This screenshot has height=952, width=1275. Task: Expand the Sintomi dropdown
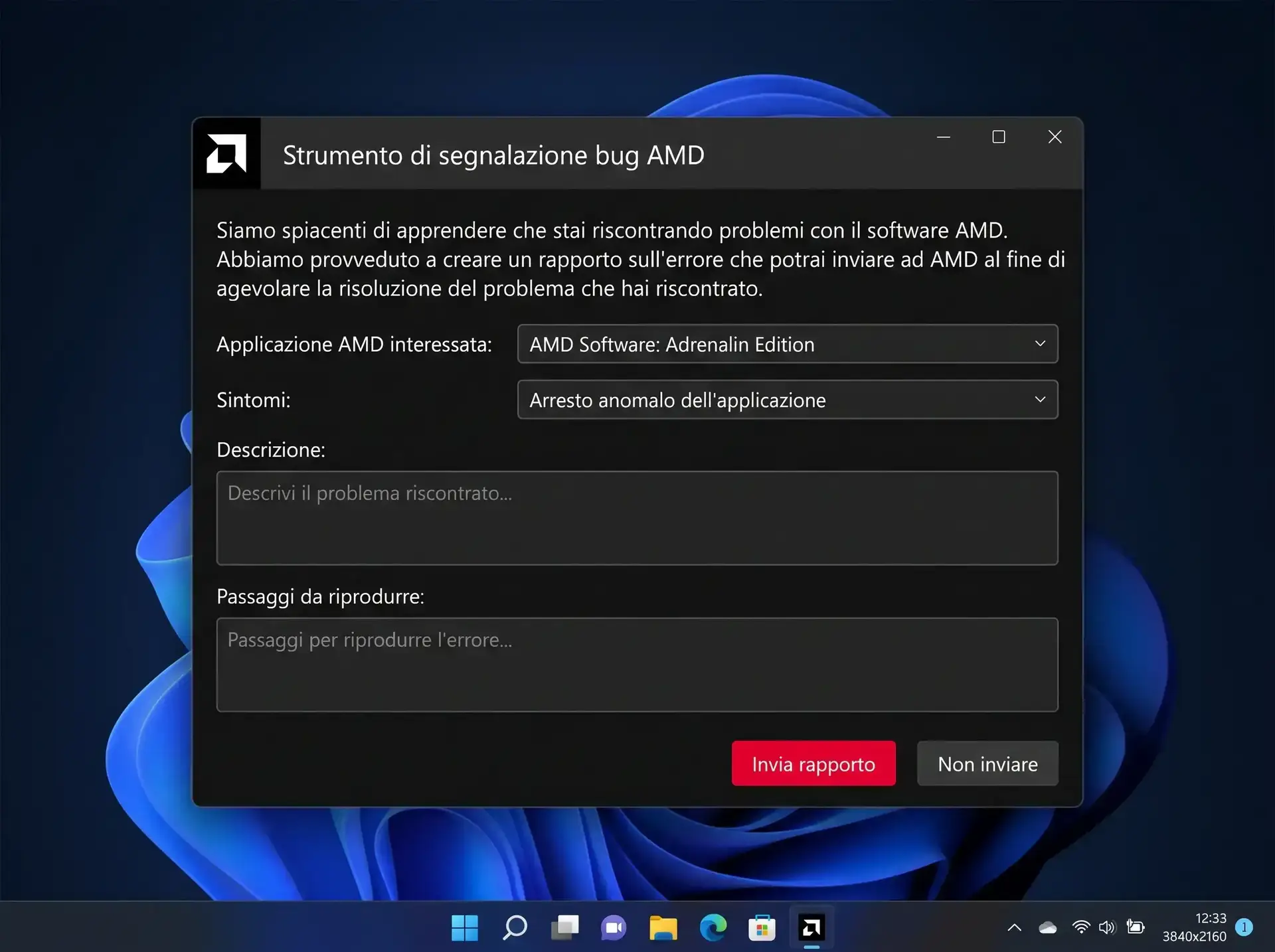coord(788,400)
